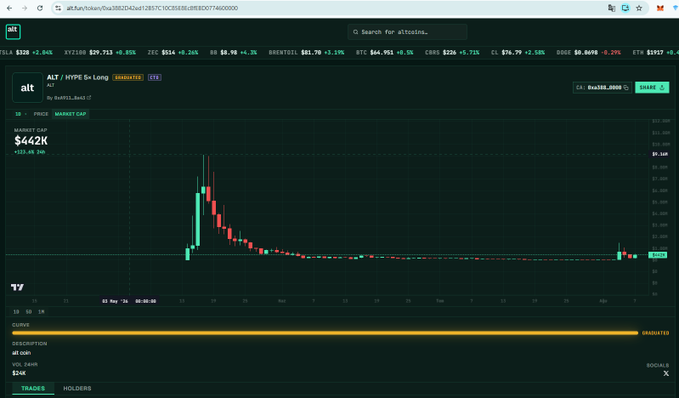Click the GRADUATED badge next to token name
This screenshot has height=398, width=679.
(x=128, y=78)
